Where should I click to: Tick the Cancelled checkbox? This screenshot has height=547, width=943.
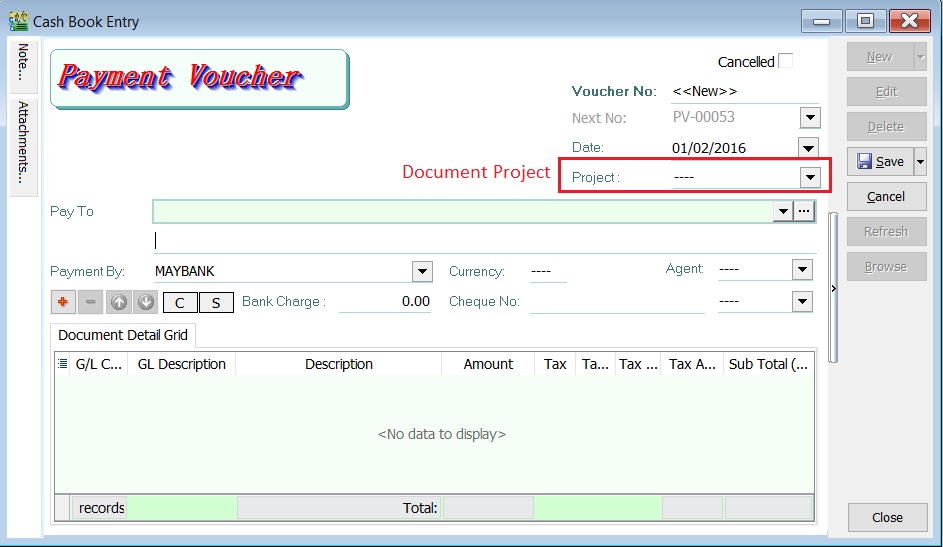pos(786,61)
